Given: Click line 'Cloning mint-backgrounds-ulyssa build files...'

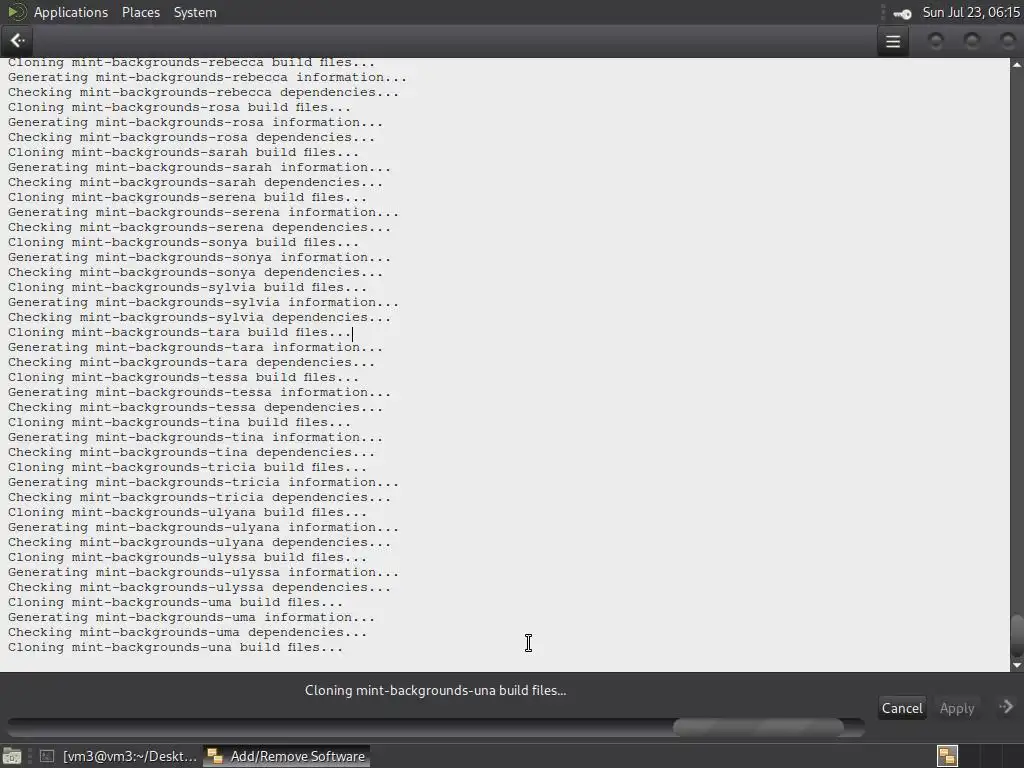Looking at the screenshot, I should click(187, 558).
